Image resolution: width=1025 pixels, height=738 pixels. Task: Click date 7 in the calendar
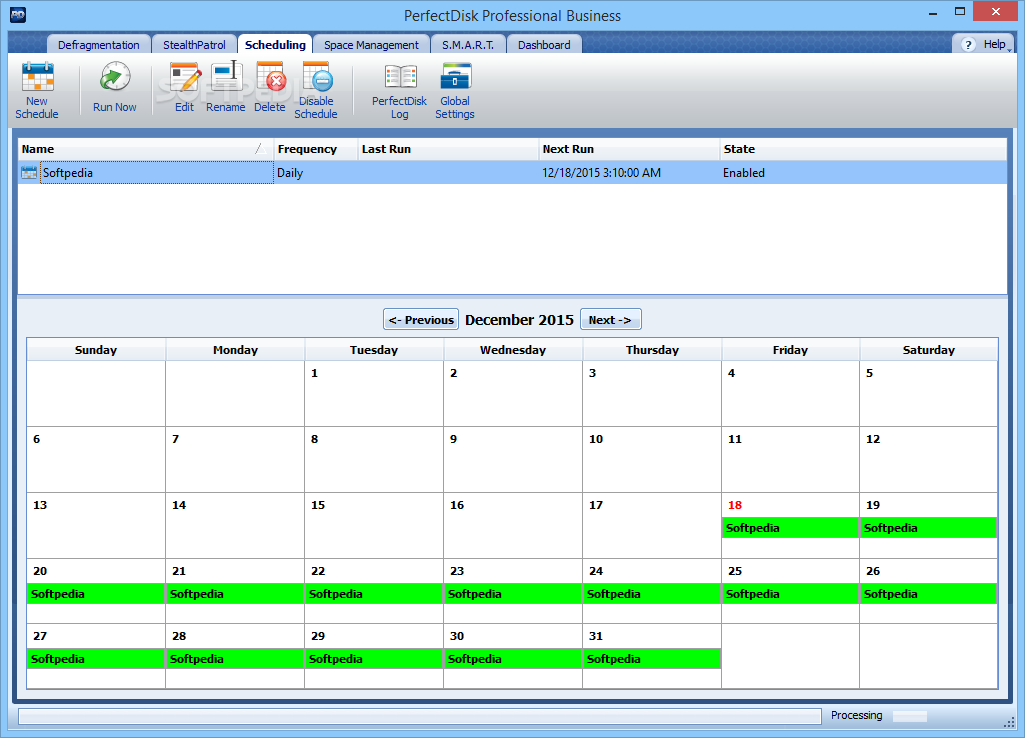tap(175, 439)
